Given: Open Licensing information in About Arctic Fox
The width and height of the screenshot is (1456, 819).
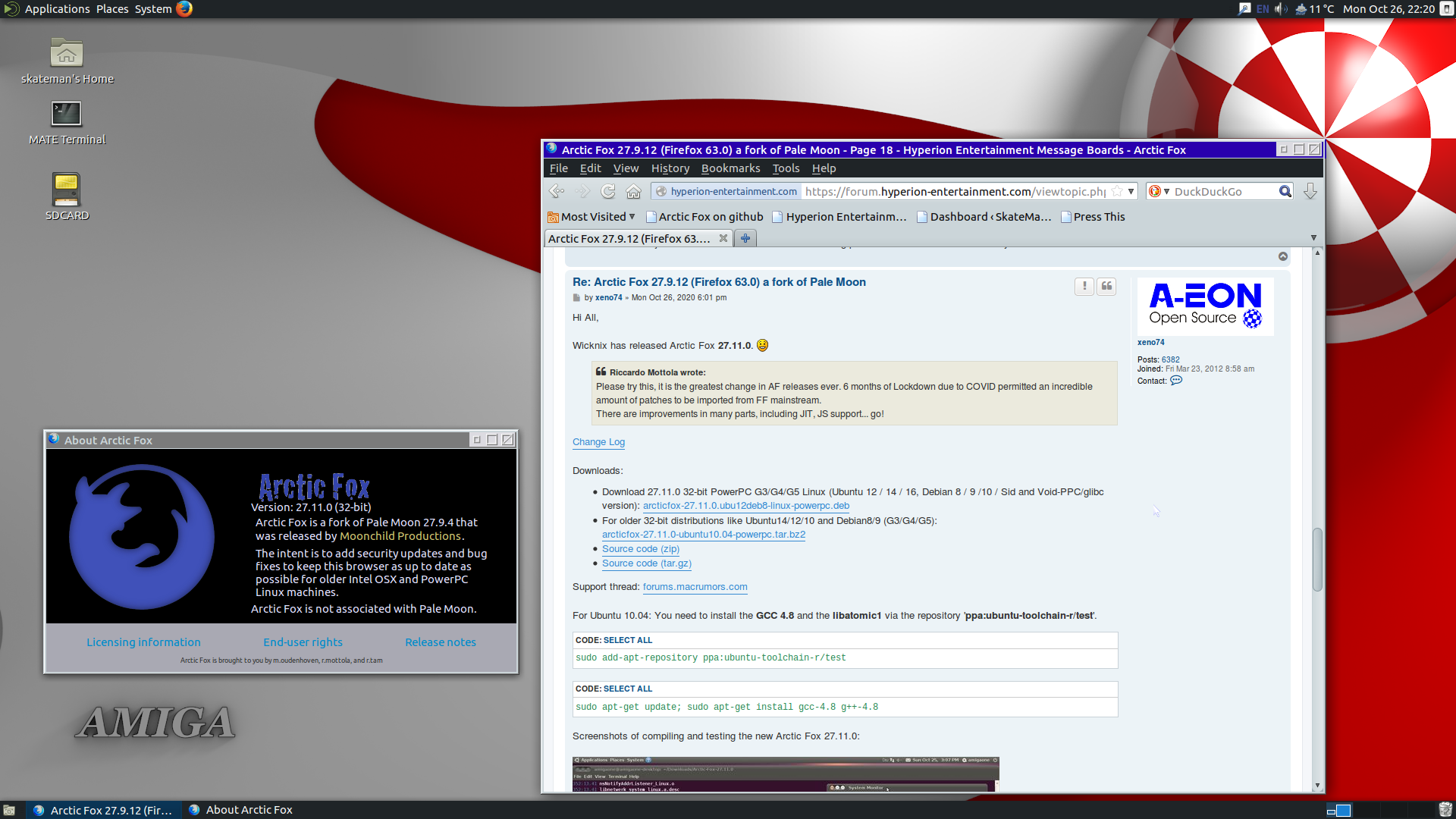Looking at the screenshot, I should click(x=143, y=642).
